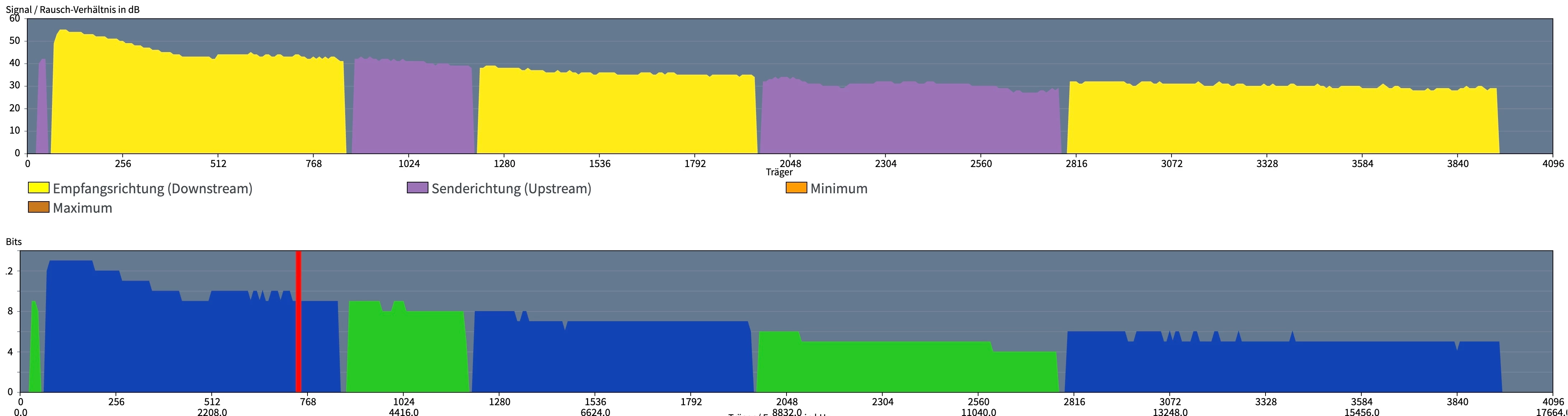The width and height of the screenshot is (1568, 416).
Task: Click the 'Signal / Rausch-Verhältnis in dB' chart title
Action: tap(72, 9)
